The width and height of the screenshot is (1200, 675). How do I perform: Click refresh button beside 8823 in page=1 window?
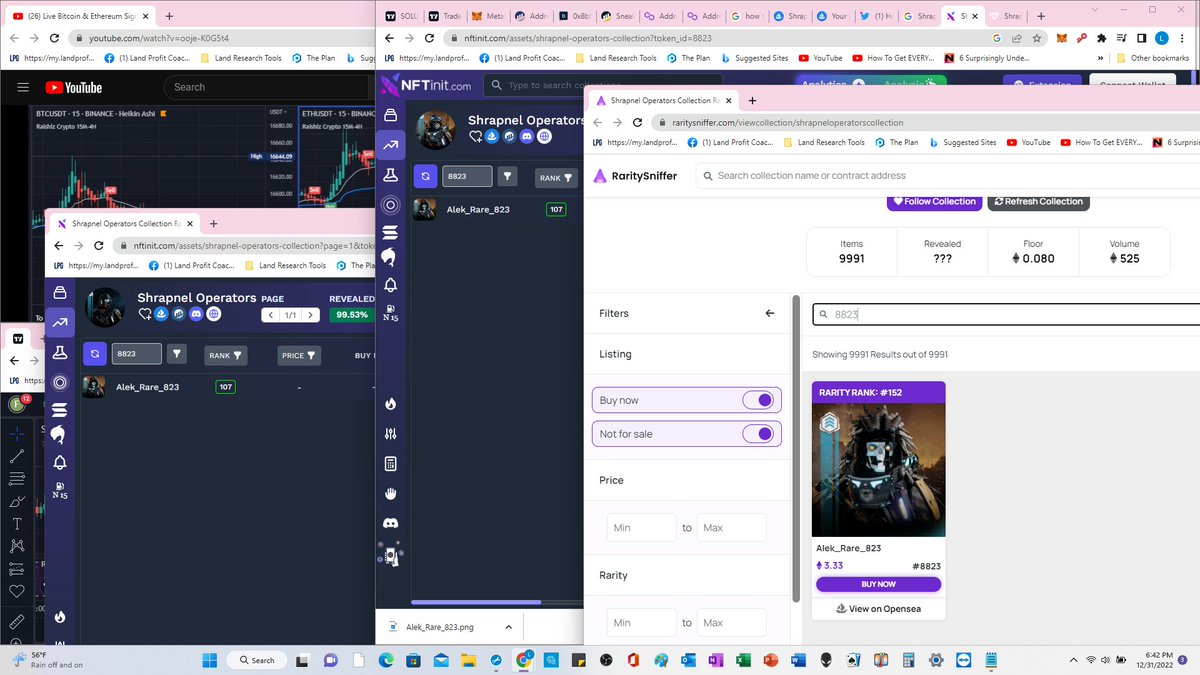click(x=94, y=354)
